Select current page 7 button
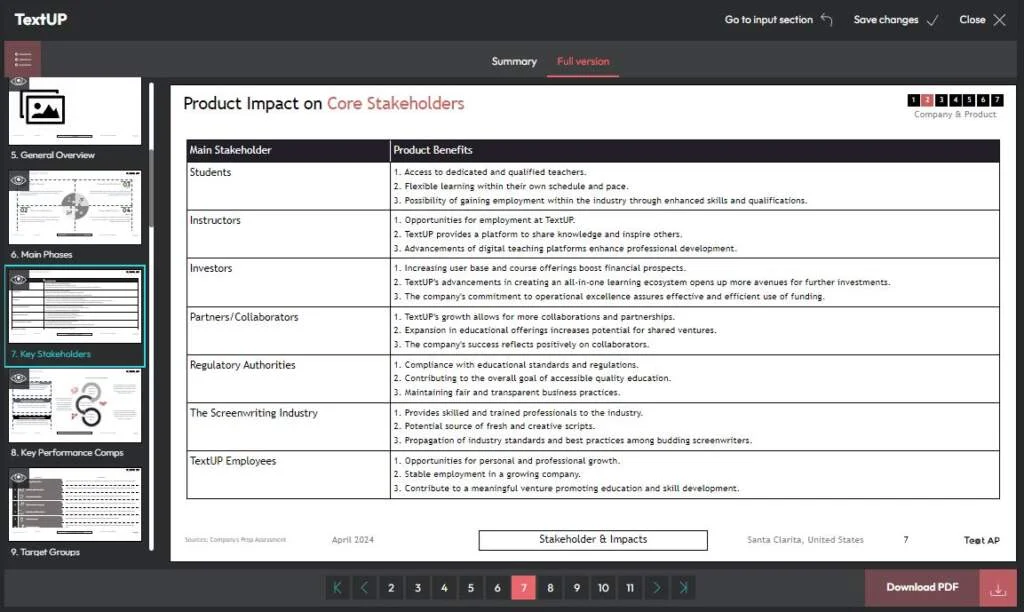 pos(524,588)
